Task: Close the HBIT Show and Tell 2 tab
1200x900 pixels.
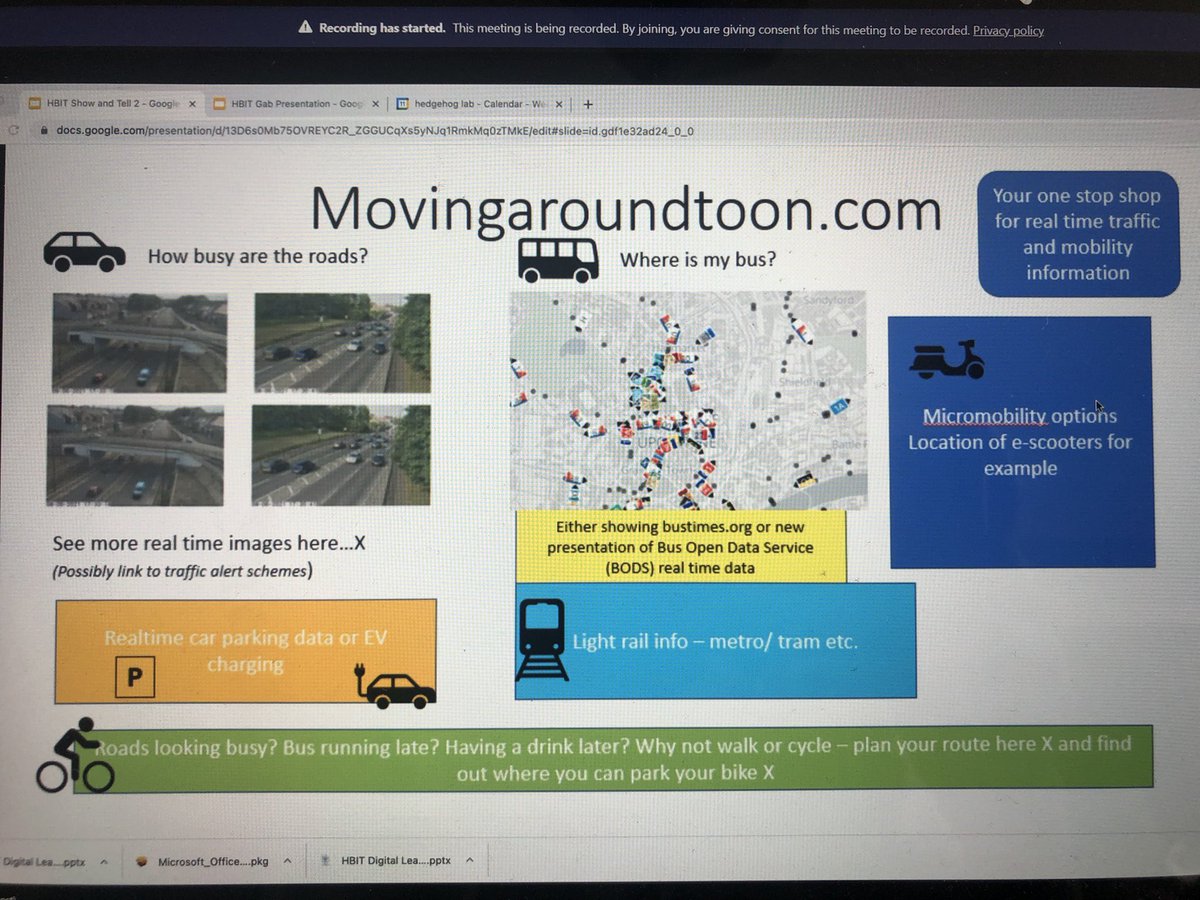Action: tap(191, 103)
